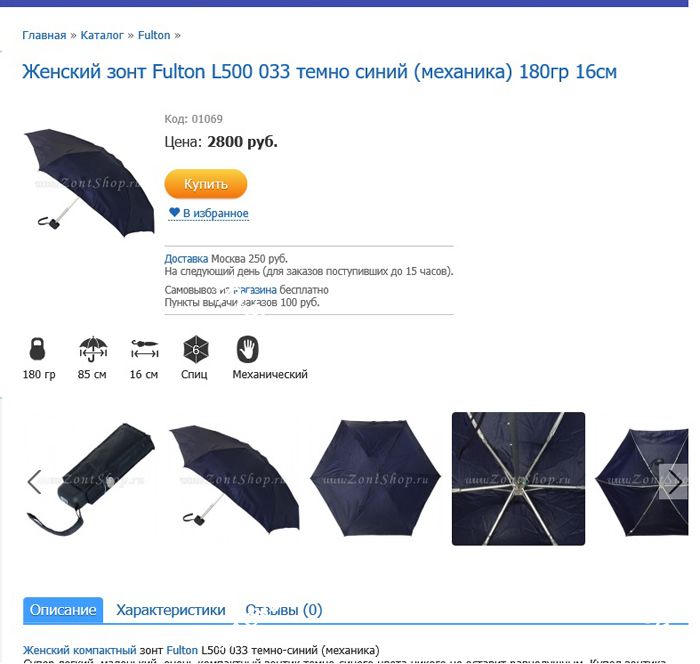
Task: Select the folded umbrella thumbnail
Action: click(x=91, y=479)
